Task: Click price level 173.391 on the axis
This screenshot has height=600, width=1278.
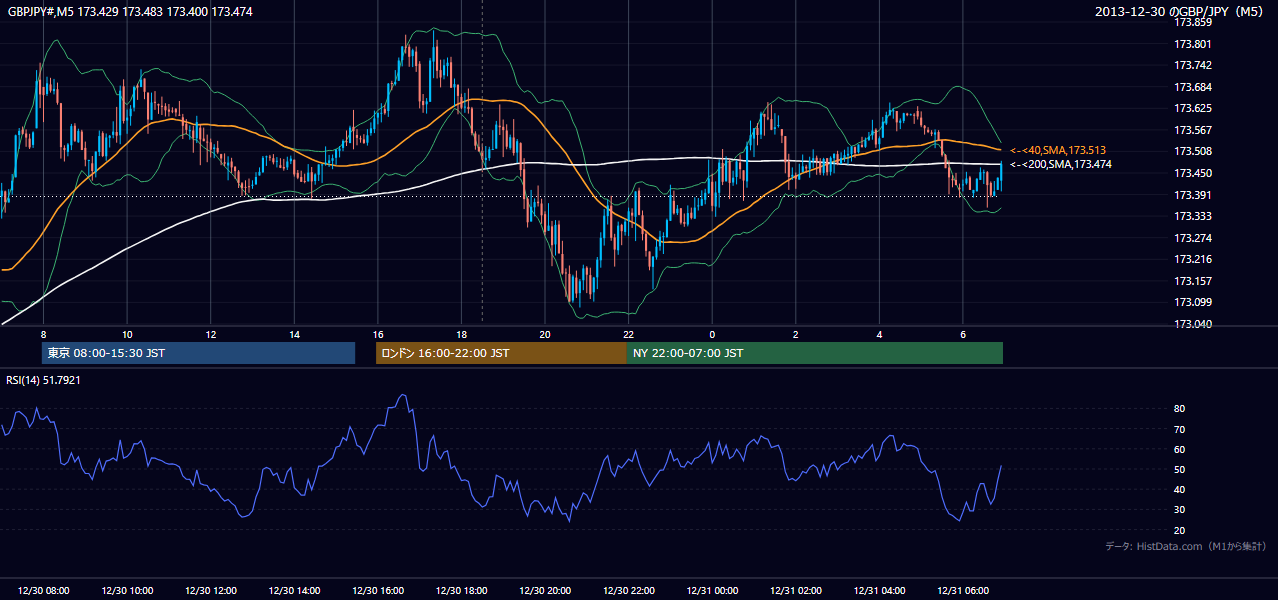Action: pos(1194,195)
